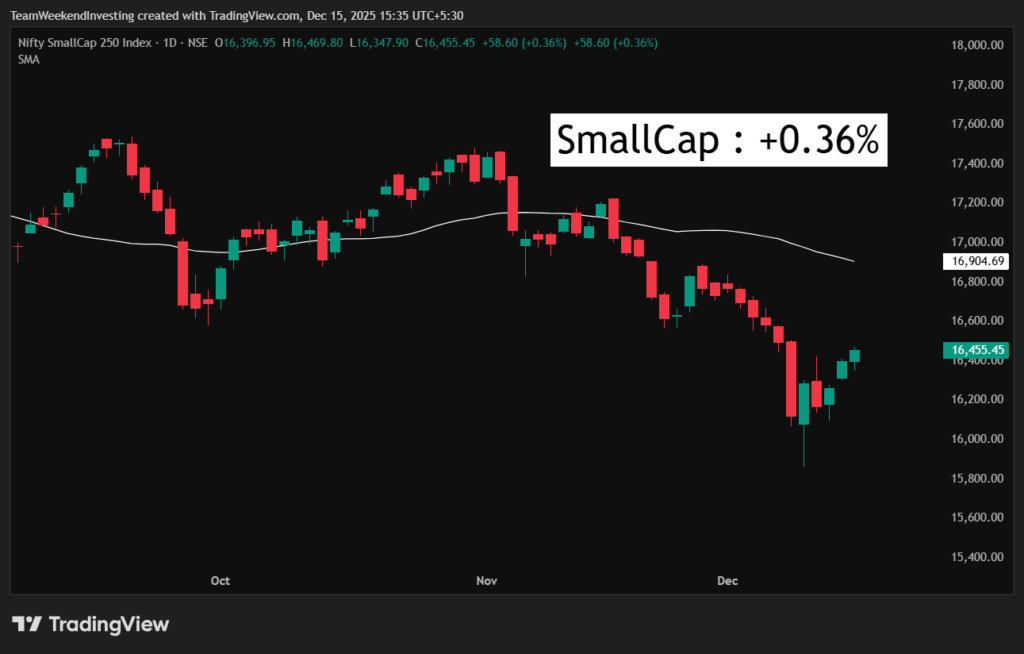This screenshot has height=654, width=1024.
Task: Click the TradingView logo icon
Action: (26, 624)
